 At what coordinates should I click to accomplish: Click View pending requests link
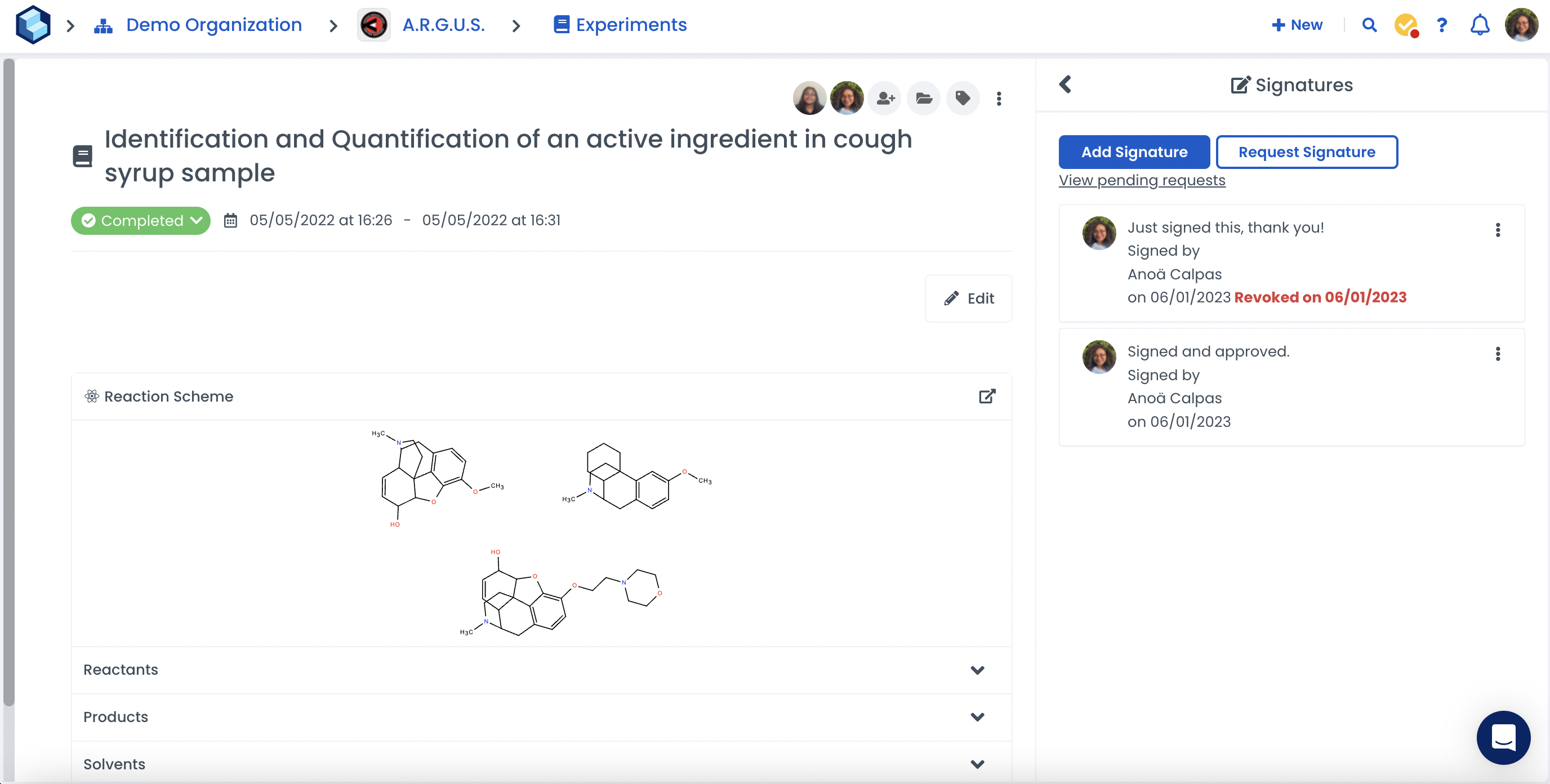point(1142,180)
